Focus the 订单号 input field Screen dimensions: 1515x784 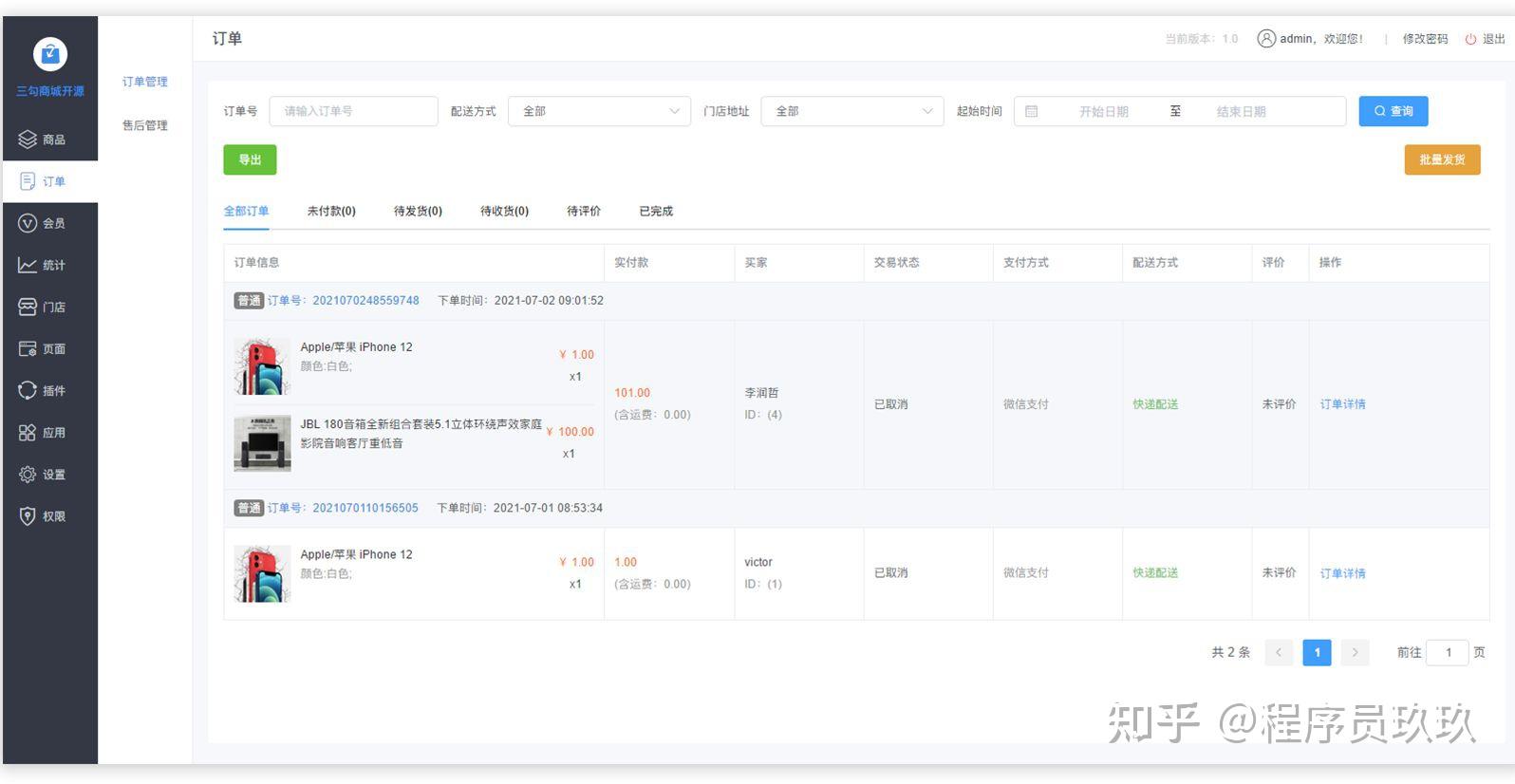(x=353, y=111)
